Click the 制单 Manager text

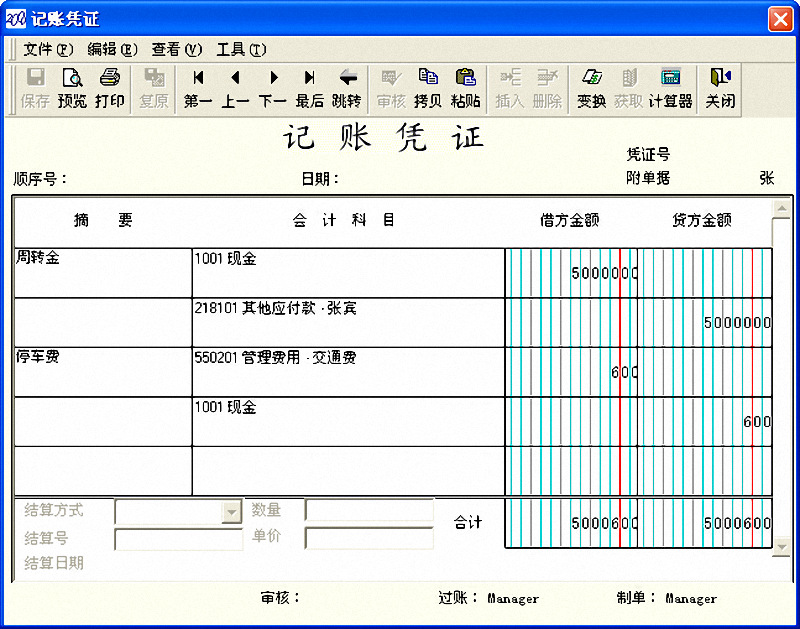tap(691, 598)
